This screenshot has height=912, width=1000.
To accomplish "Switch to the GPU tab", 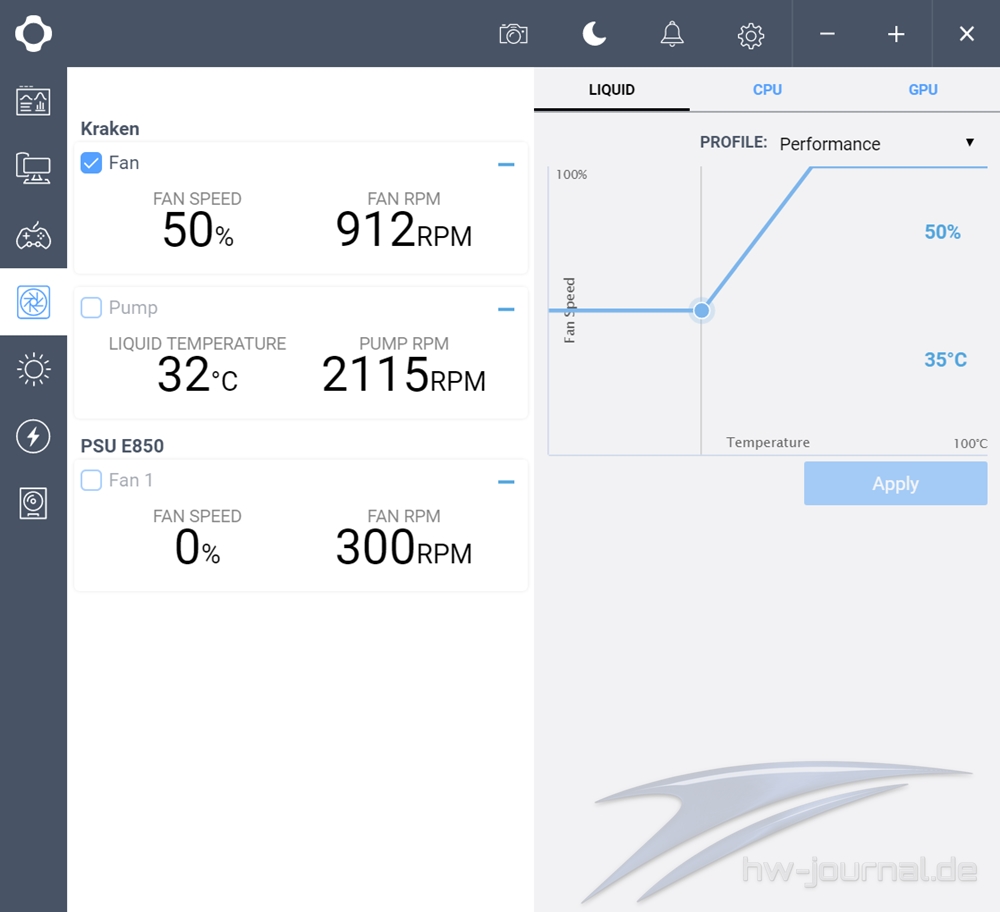I will pos(923,90).
